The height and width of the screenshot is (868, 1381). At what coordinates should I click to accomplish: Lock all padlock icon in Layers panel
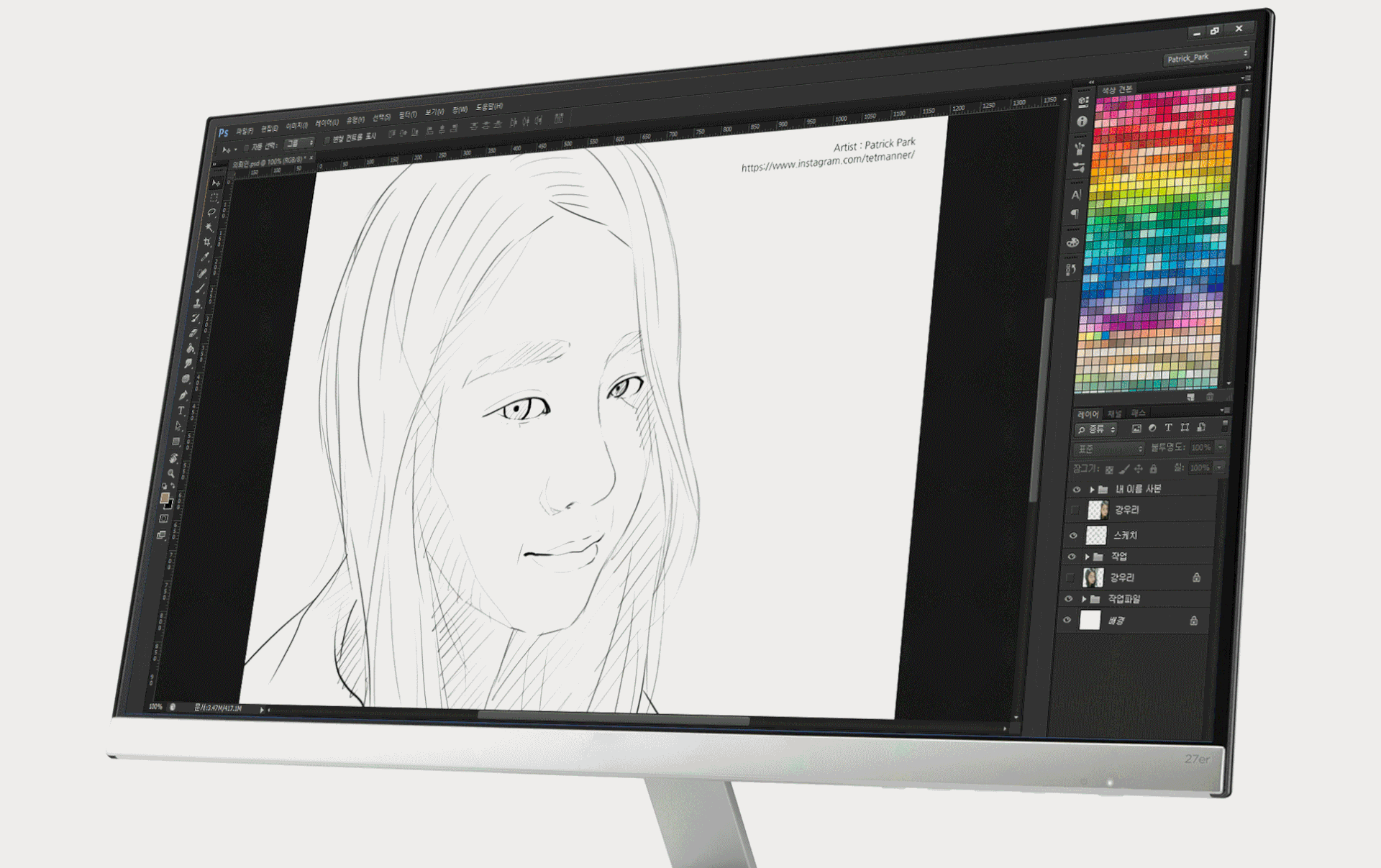pyautogui.click(x=1153, y=469)
